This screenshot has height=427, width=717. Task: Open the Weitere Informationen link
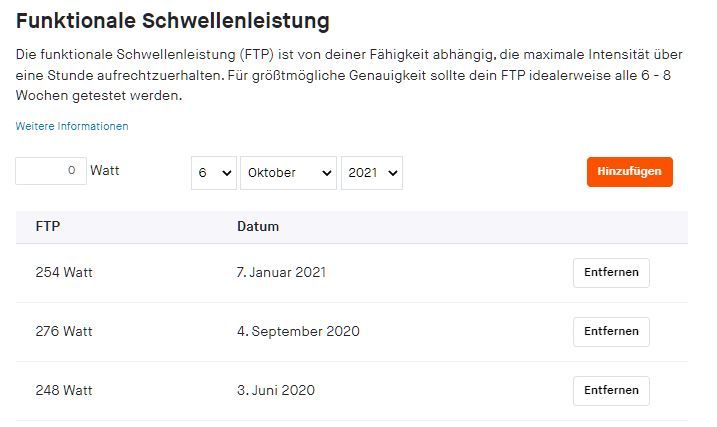coord(72,126)
